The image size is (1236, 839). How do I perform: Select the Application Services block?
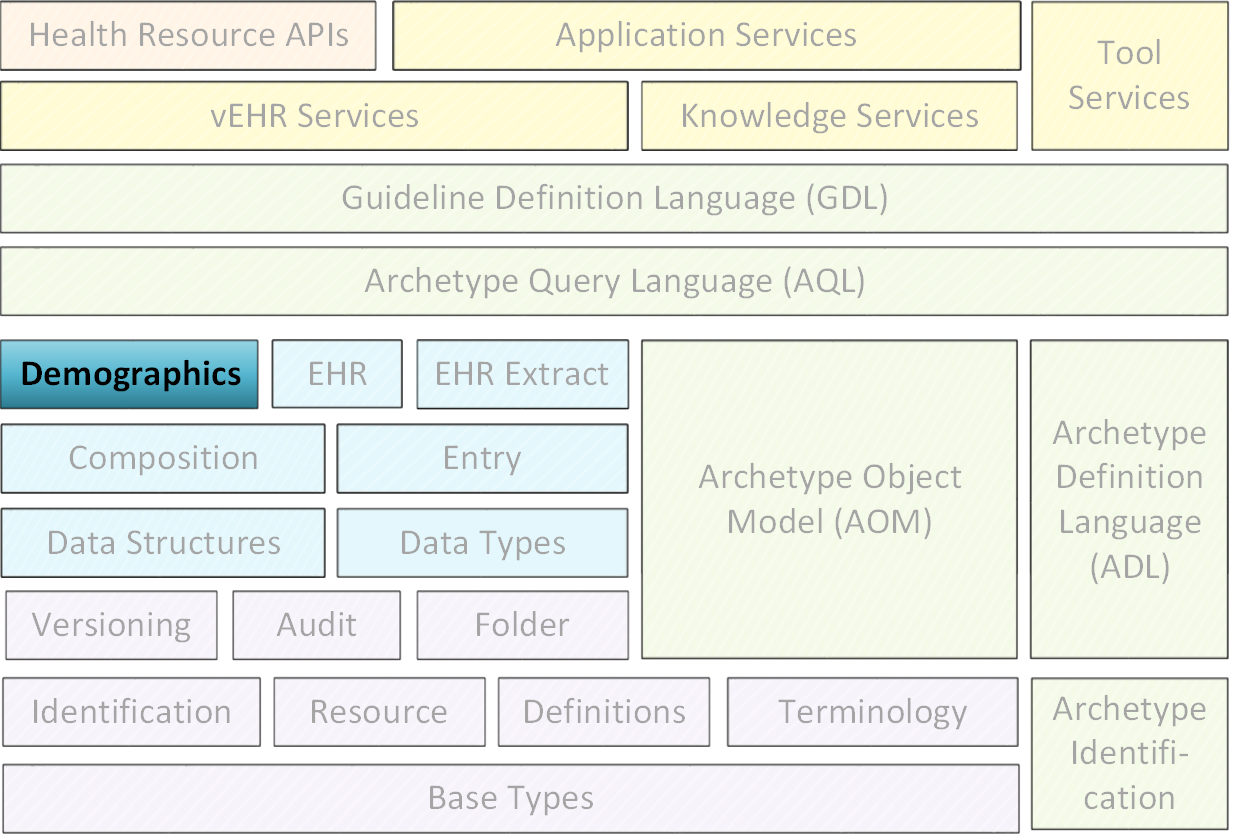706,36
